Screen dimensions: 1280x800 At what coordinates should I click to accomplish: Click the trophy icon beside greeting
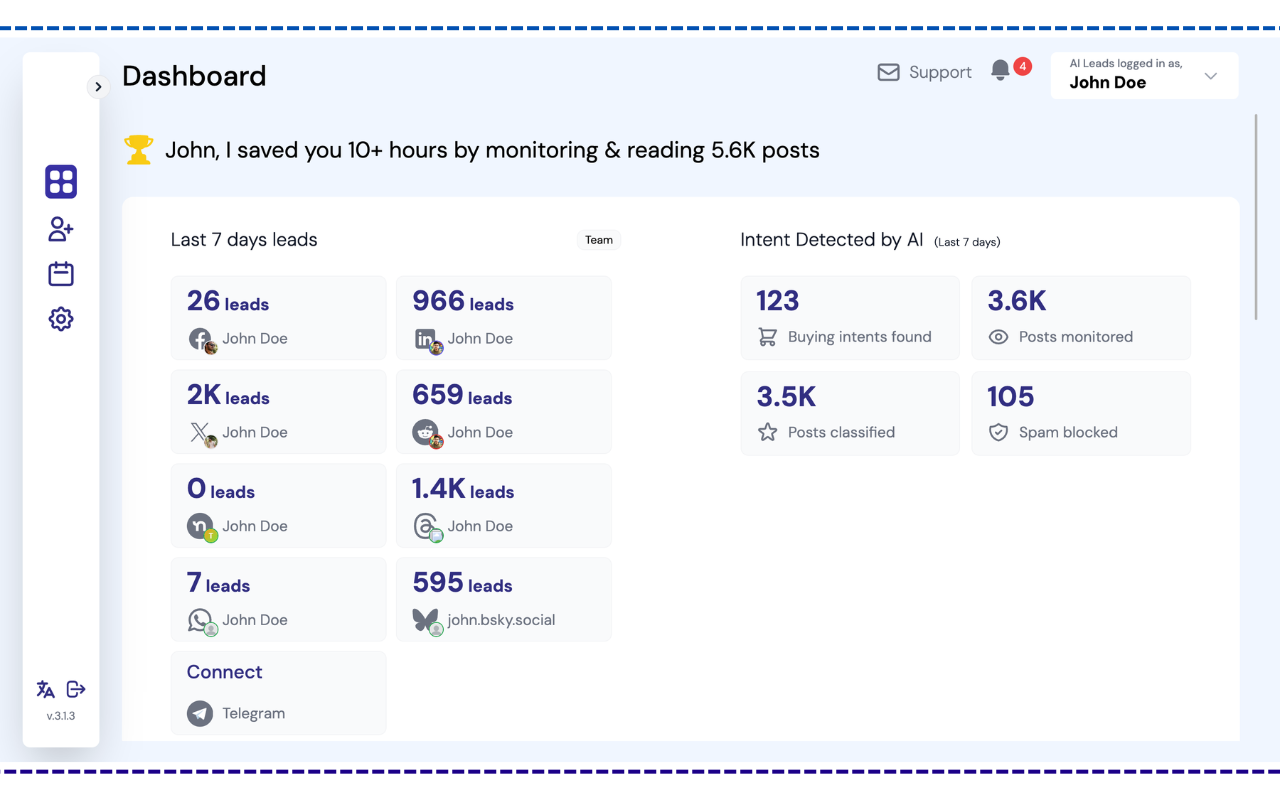[x=139, y=150]
